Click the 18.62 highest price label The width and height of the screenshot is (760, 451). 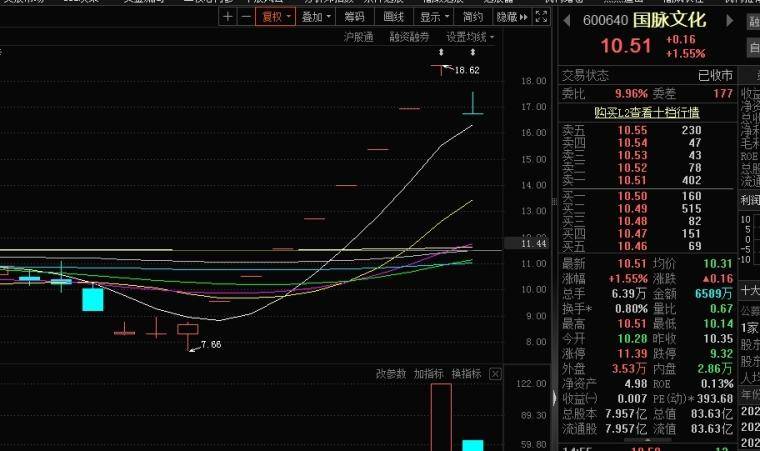467,70
